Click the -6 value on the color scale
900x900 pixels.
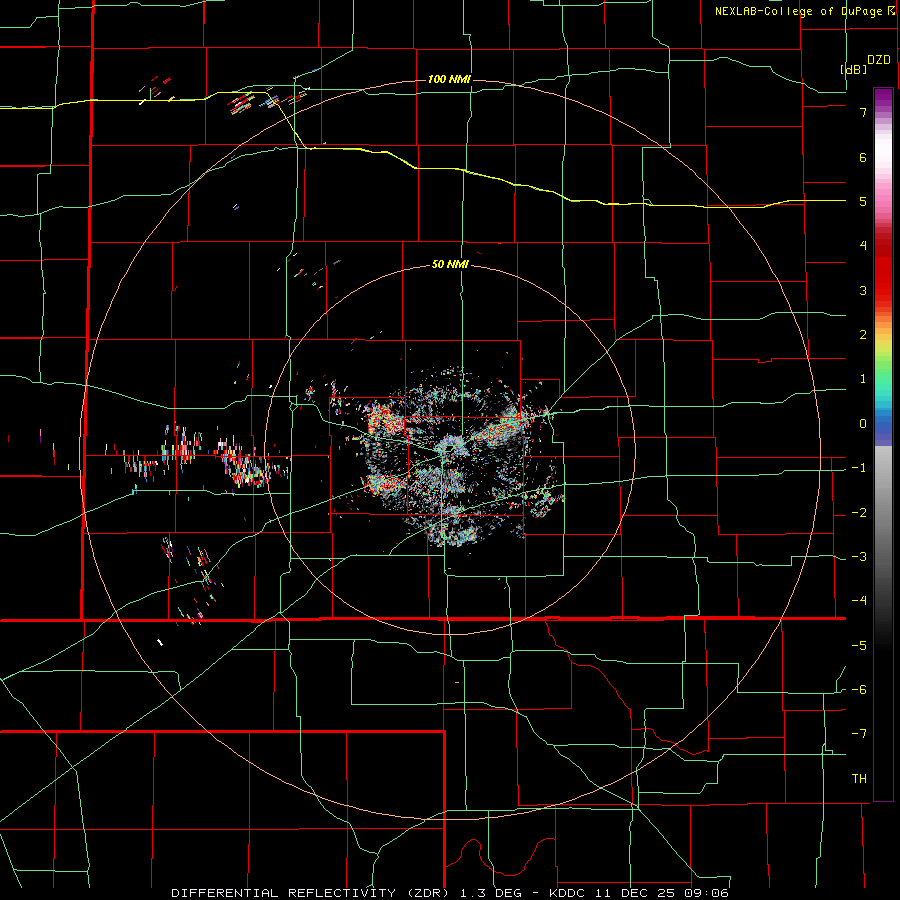tap(859, 690)
